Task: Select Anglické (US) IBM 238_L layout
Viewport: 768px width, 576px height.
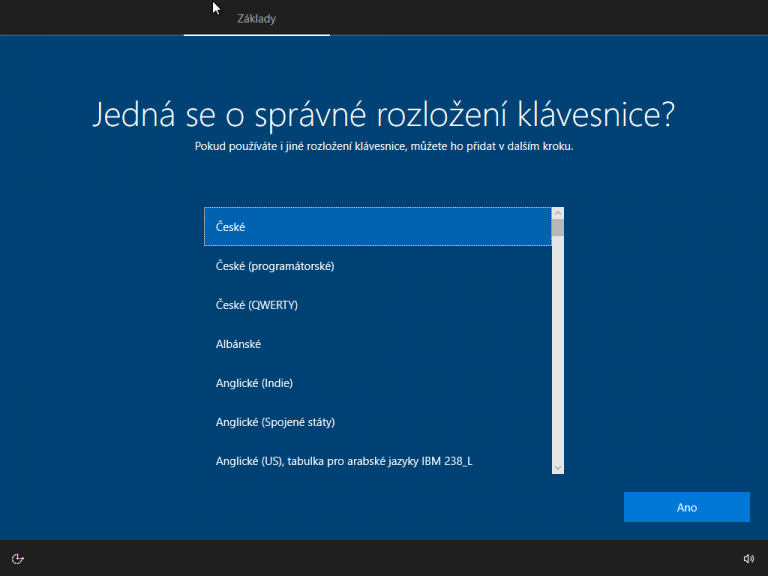Action: click(x=377, y=461)
